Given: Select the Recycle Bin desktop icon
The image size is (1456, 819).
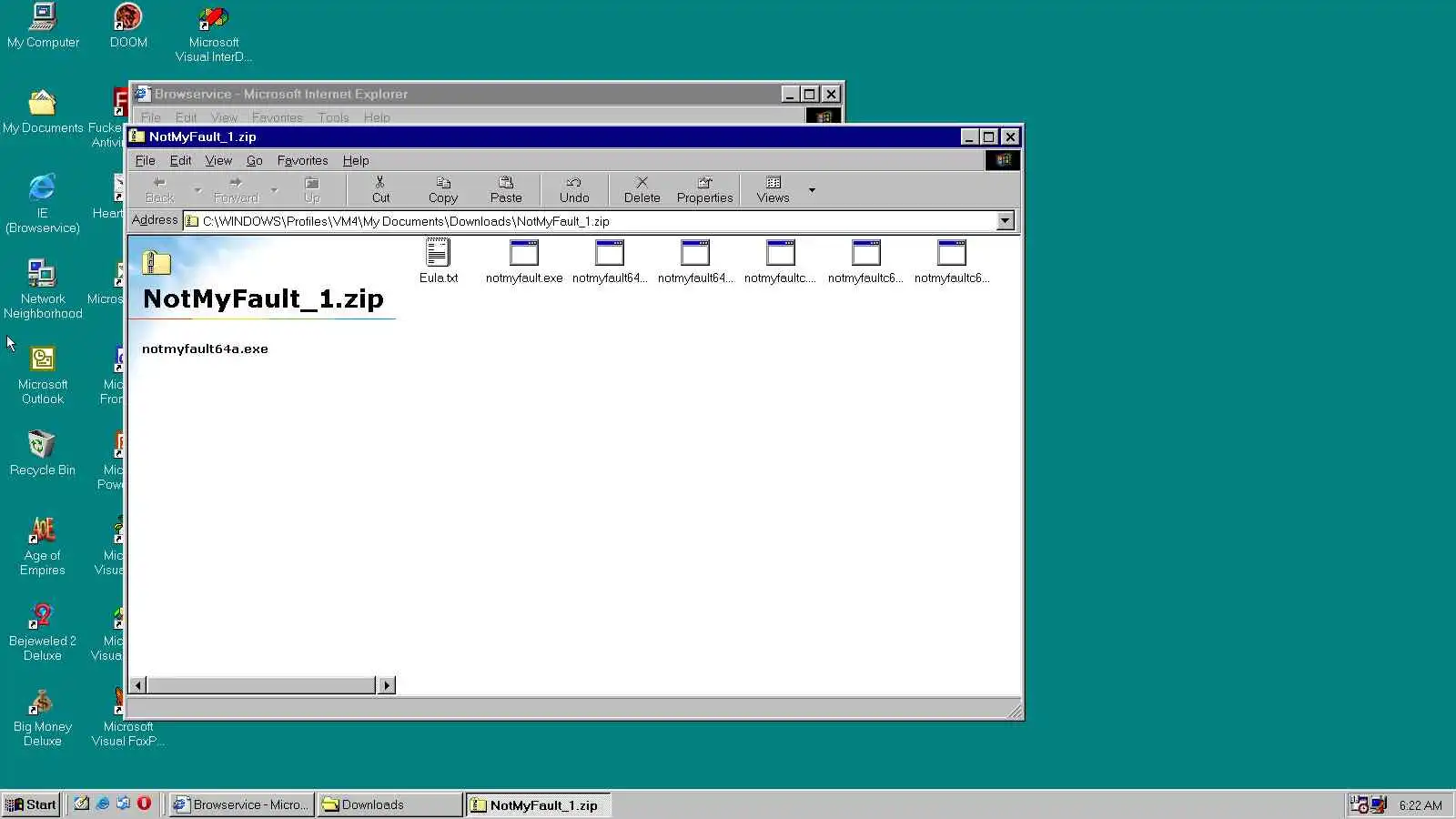Looking at the screenshot, I should coord(43,453).
